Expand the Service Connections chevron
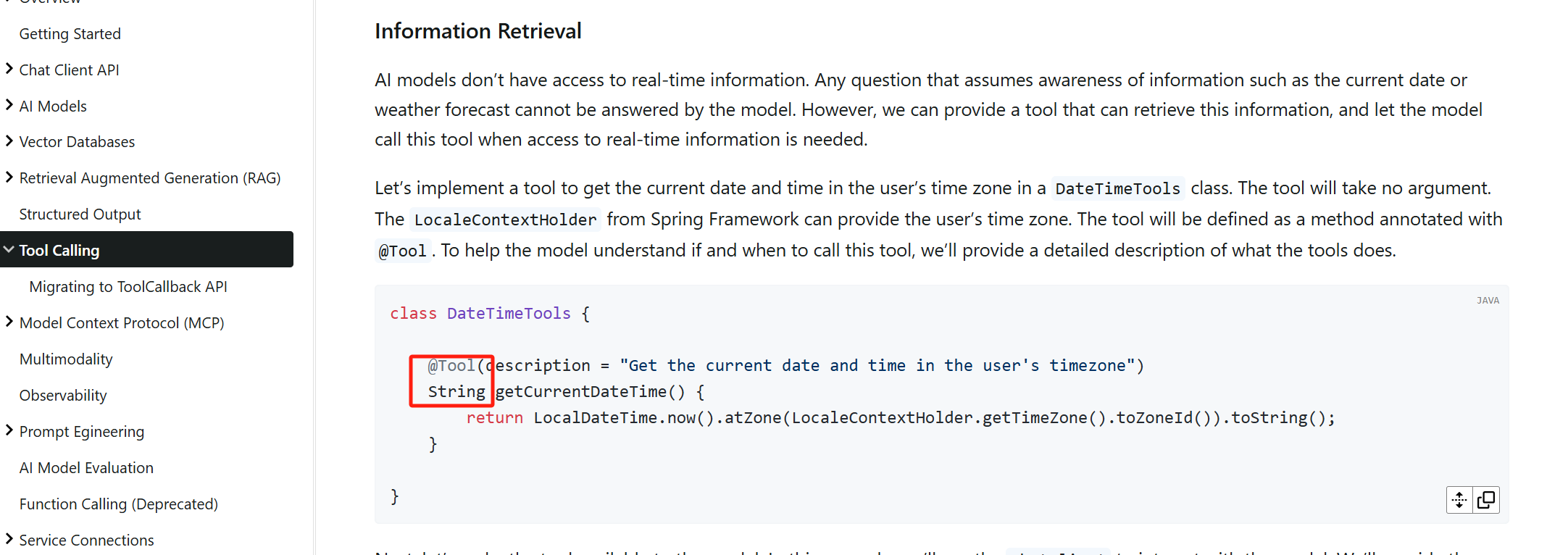 click(x=9, y=539)
